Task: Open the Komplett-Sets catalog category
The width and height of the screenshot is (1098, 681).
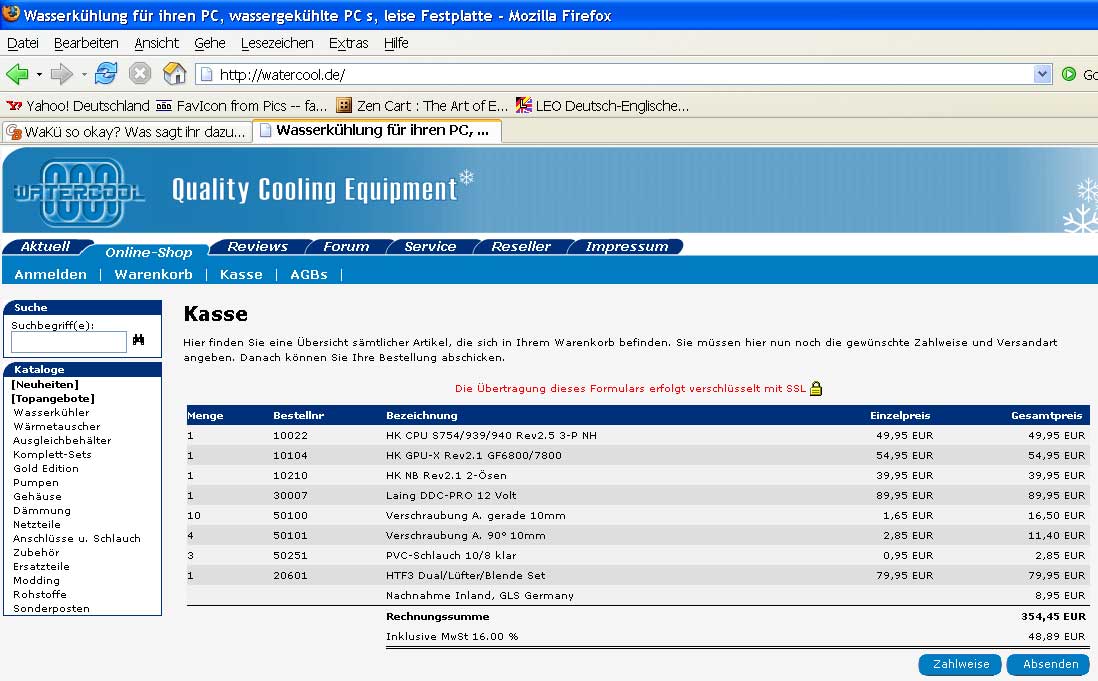Action: click(52, 454)
